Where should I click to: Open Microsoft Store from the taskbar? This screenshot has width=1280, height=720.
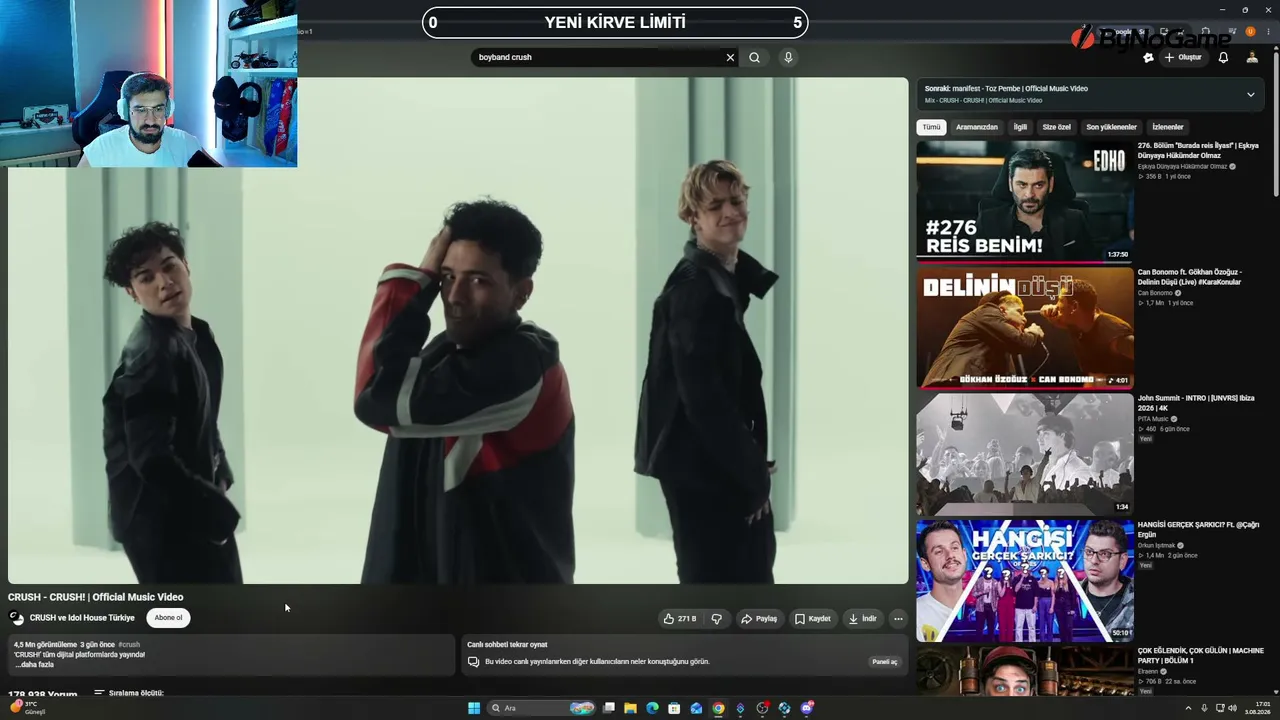click(674, 708)
